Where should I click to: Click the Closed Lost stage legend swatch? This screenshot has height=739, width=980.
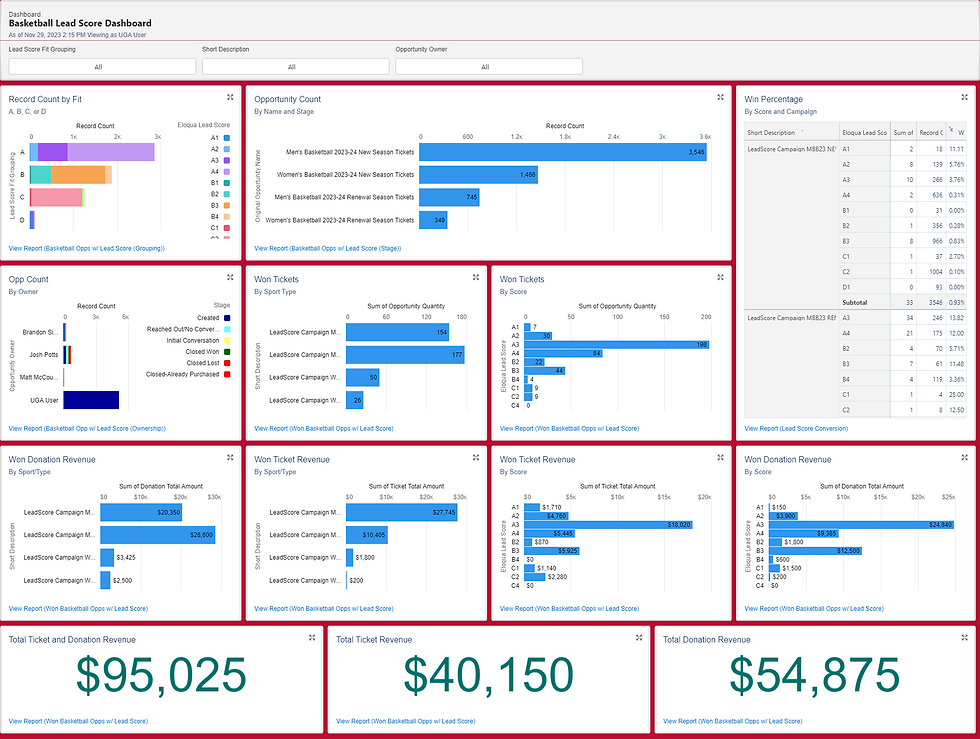click(227, 363)
